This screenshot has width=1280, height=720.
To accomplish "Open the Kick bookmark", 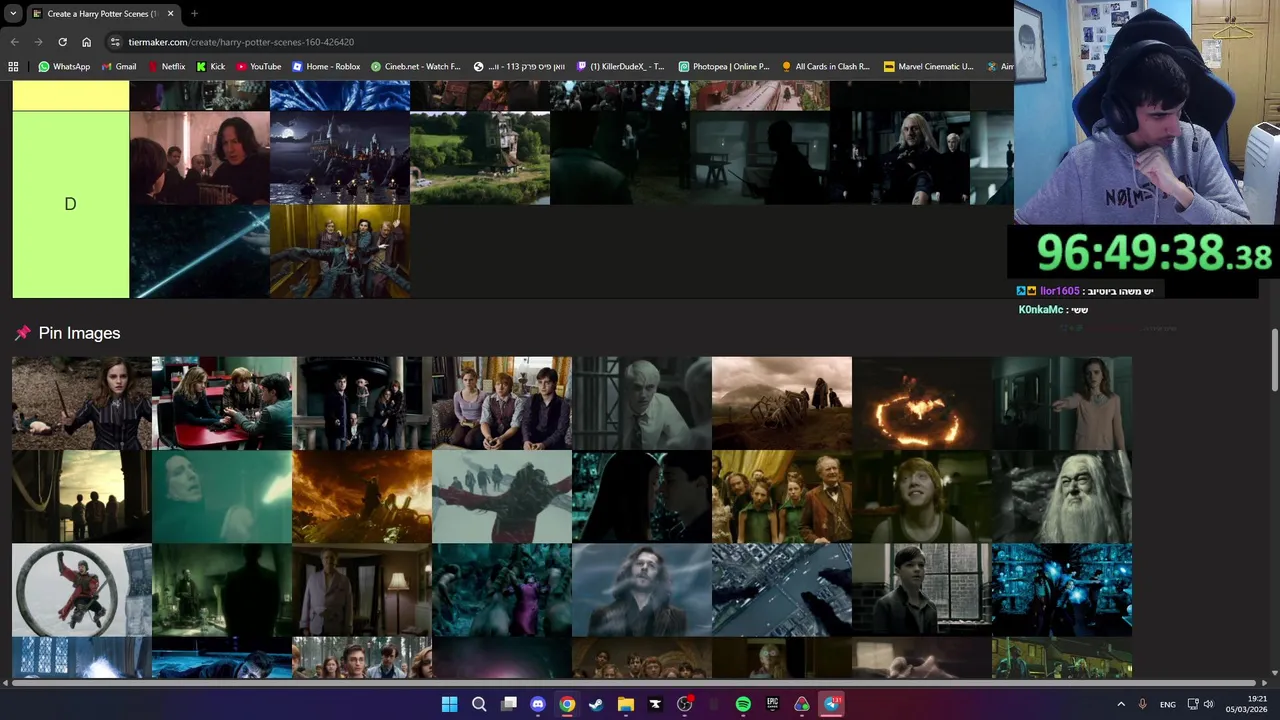I will [x=211, y=67].
